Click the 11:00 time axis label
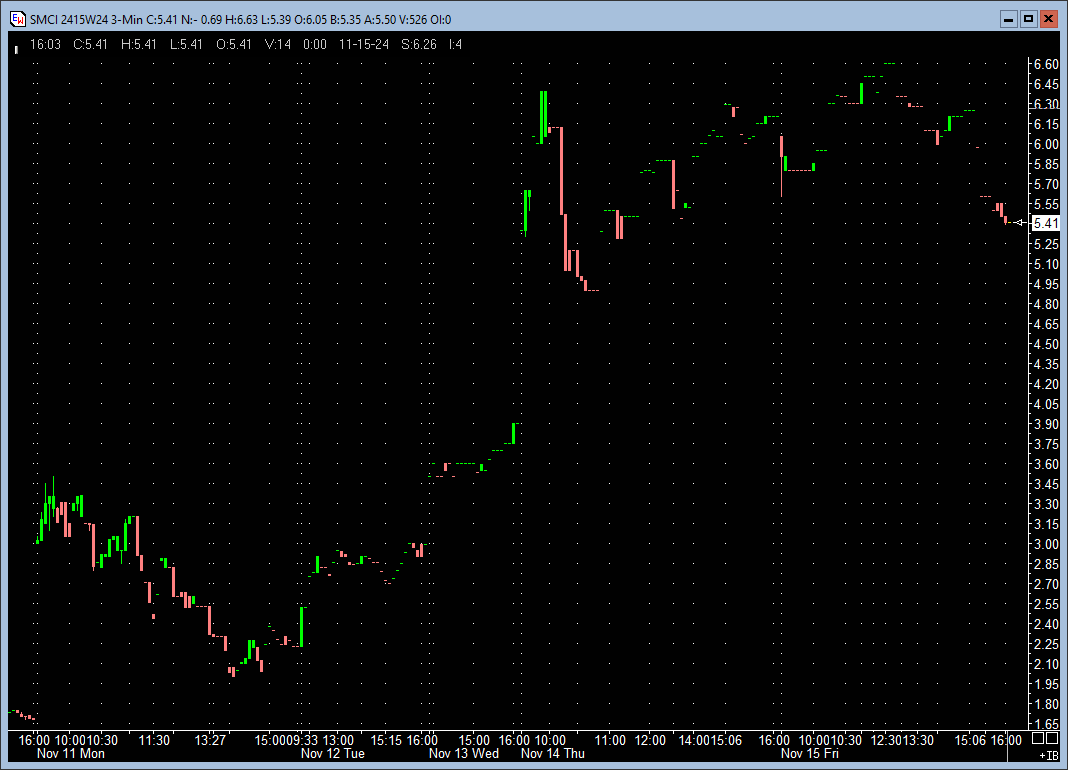 [x=610, y=740]
